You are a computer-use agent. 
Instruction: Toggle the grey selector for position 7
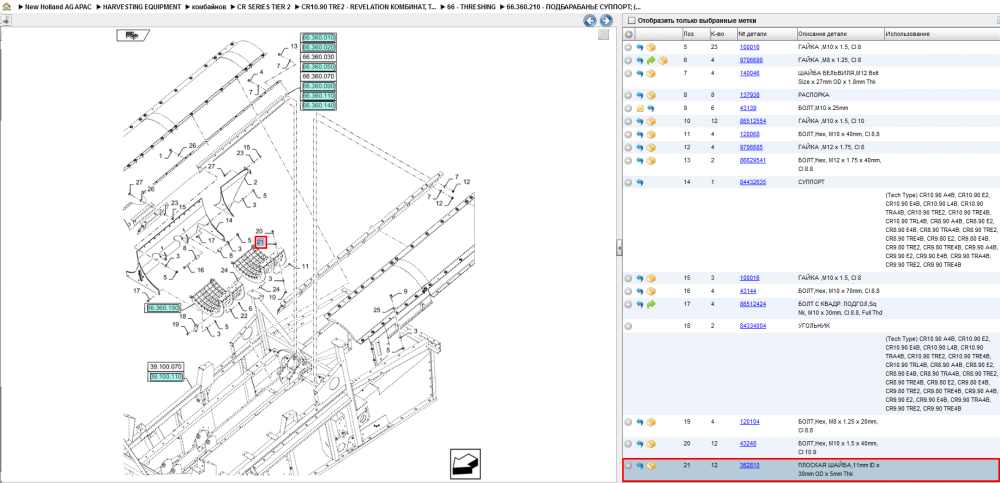pos(628,73)
